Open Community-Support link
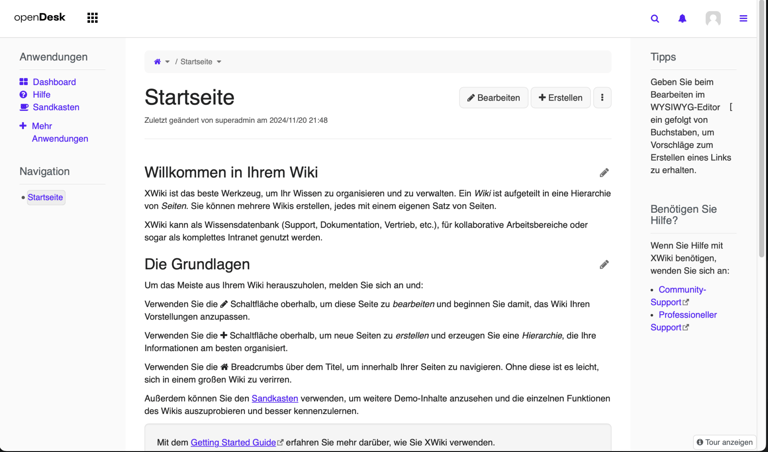The image size is (768, 452). point(678,296)
